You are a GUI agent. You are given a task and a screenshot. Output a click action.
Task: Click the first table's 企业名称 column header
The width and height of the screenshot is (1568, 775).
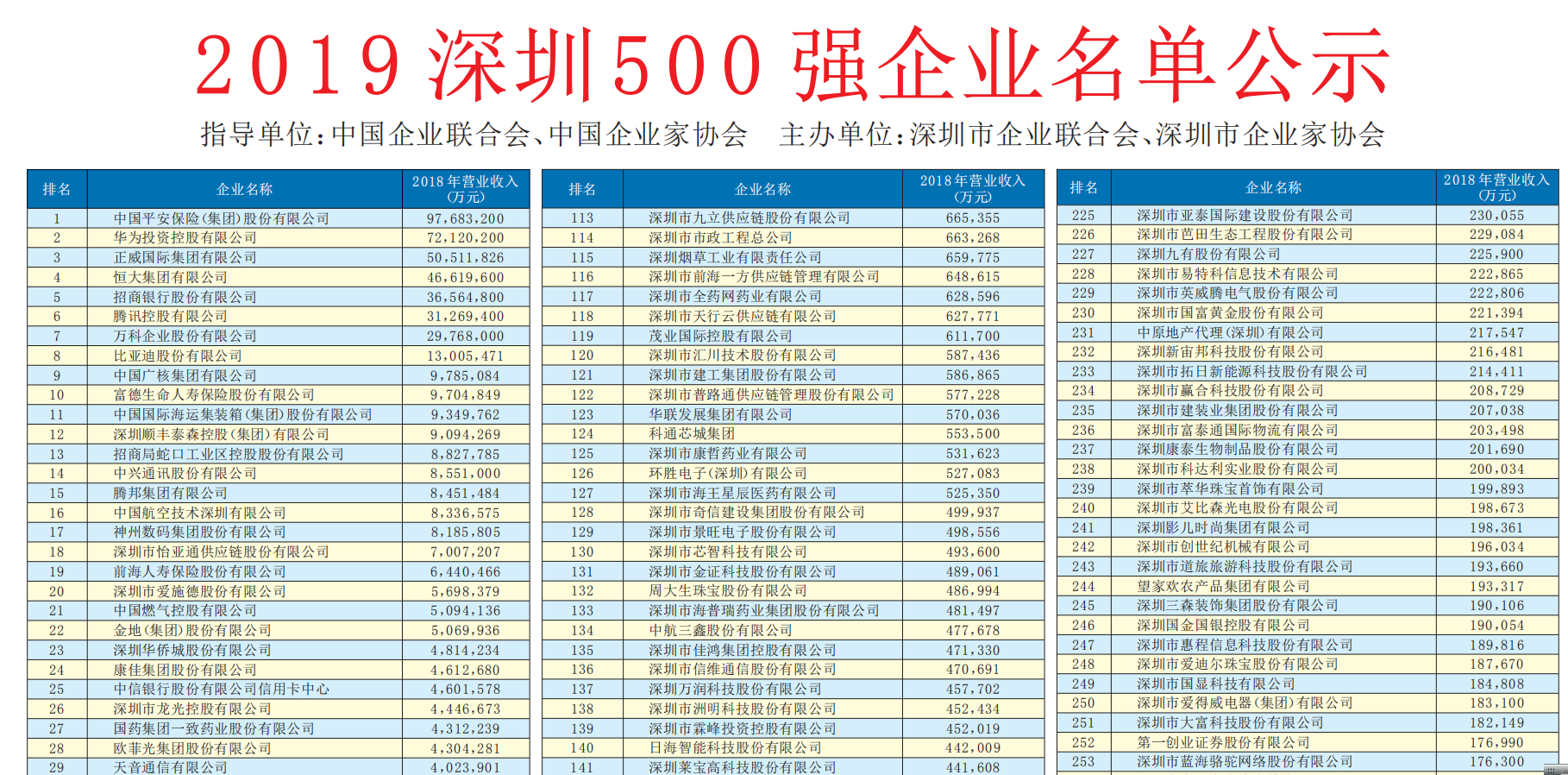[244, 189]
